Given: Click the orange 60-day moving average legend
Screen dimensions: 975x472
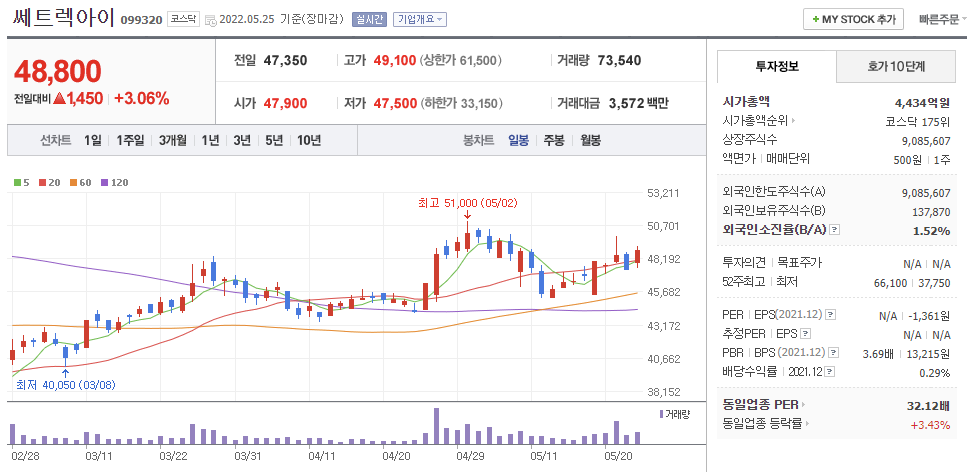Looking at the screenshot, I should [x=80, y=183].
